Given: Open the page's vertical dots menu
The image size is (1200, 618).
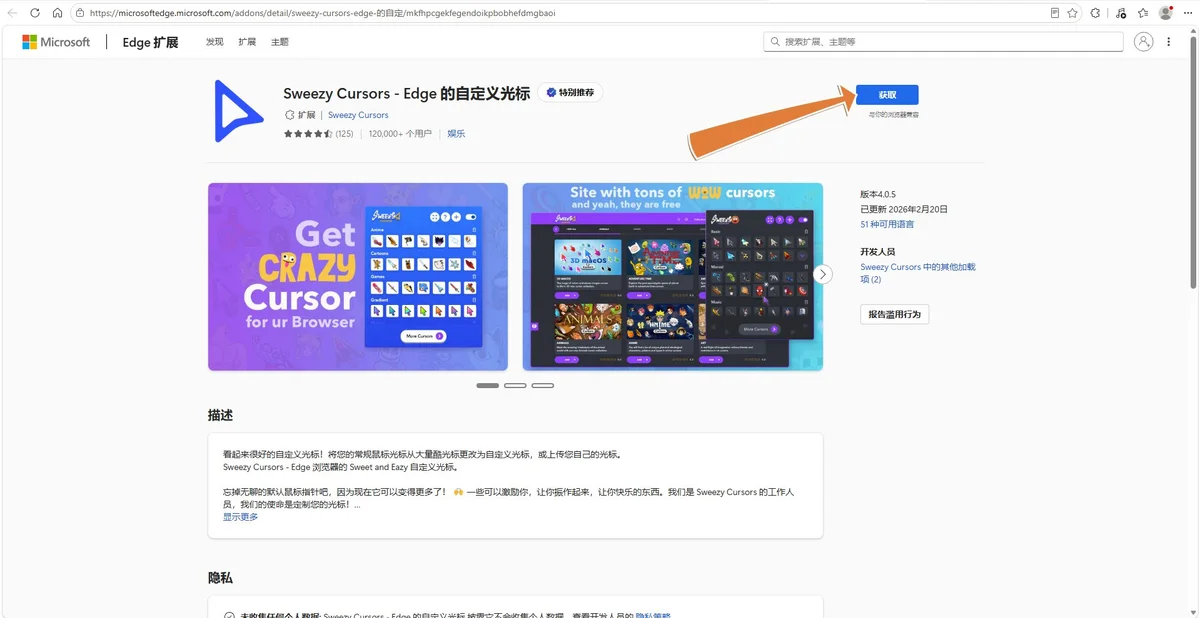Looking at the screenshot, I should click(x=1169, y=42).
